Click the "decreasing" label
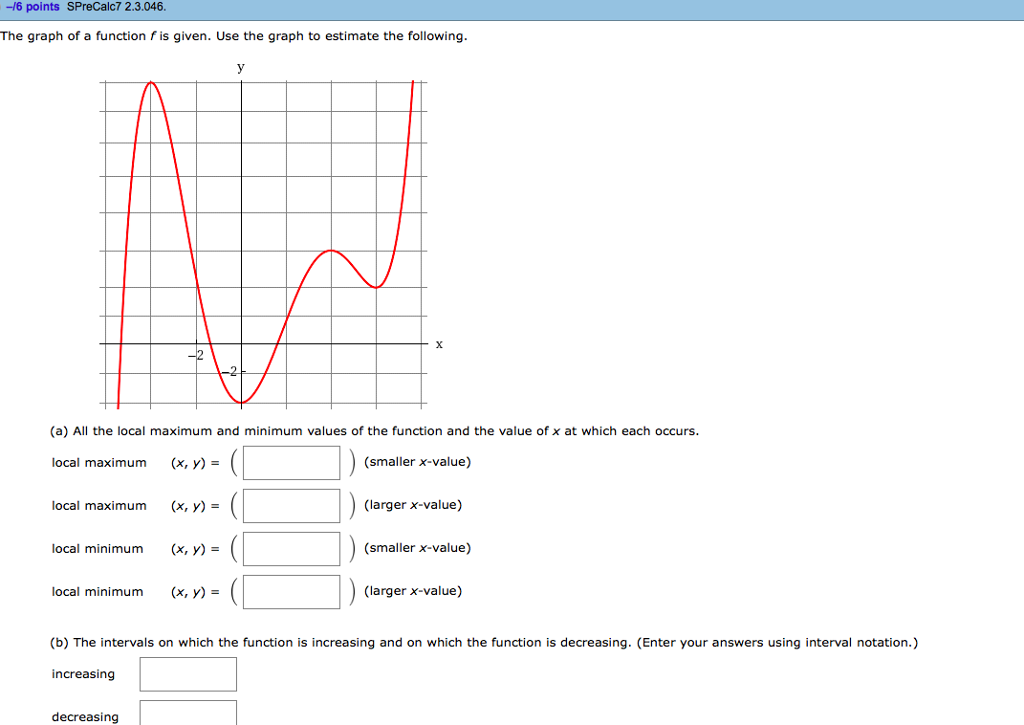Screen dimensions: 1024x725 [x=85, y=717]
